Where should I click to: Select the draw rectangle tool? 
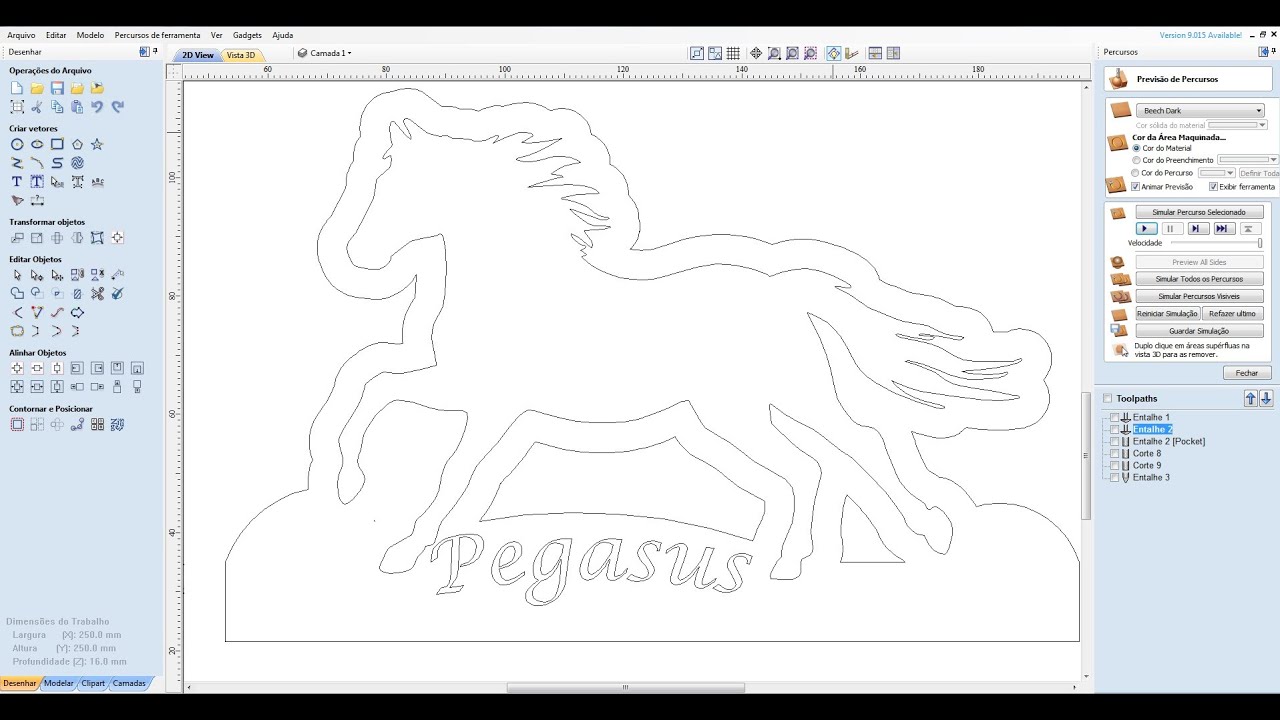[57, 145]
